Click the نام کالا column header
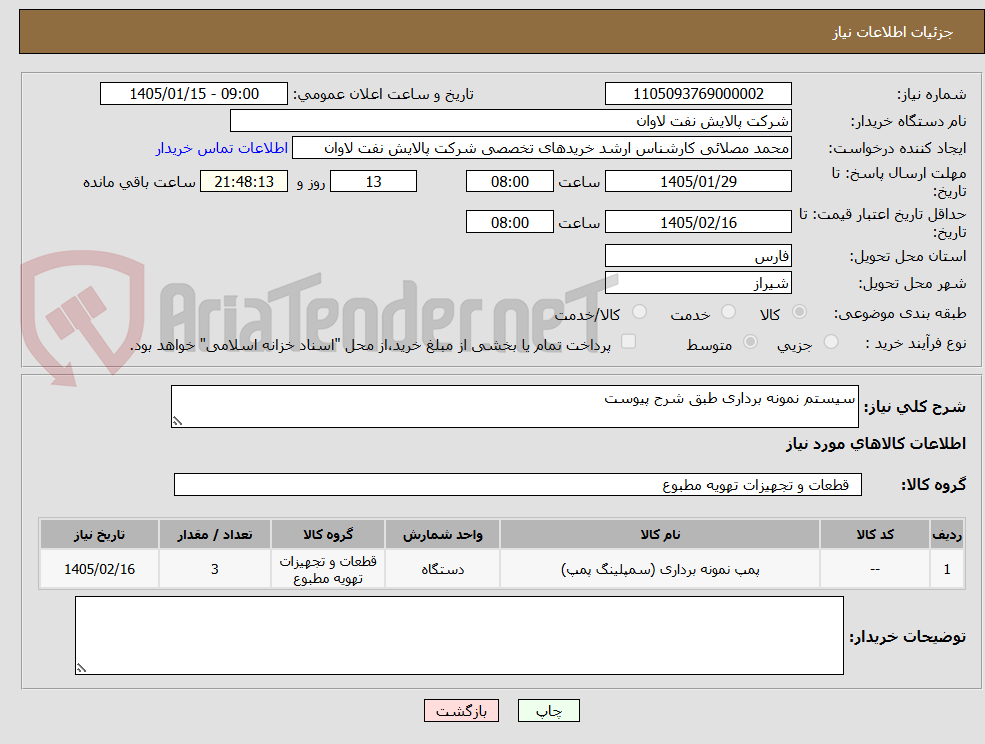The image size is (985, 744). pyautogui.click(x=660, y=534)
